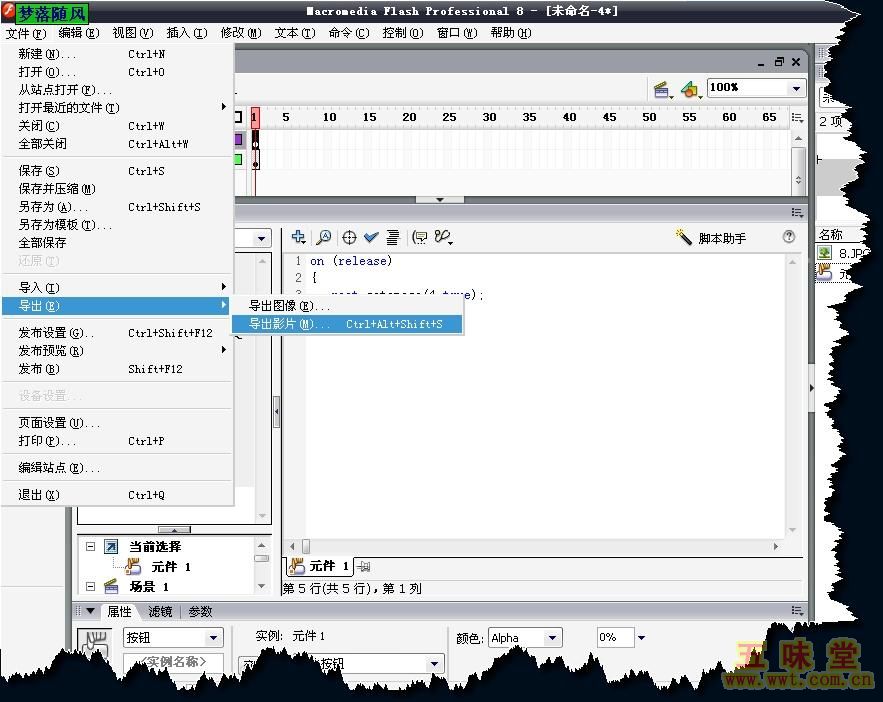Click the show code hint icon
The width and height of the screenshot is (883, 702).
[x=419, y=238]
